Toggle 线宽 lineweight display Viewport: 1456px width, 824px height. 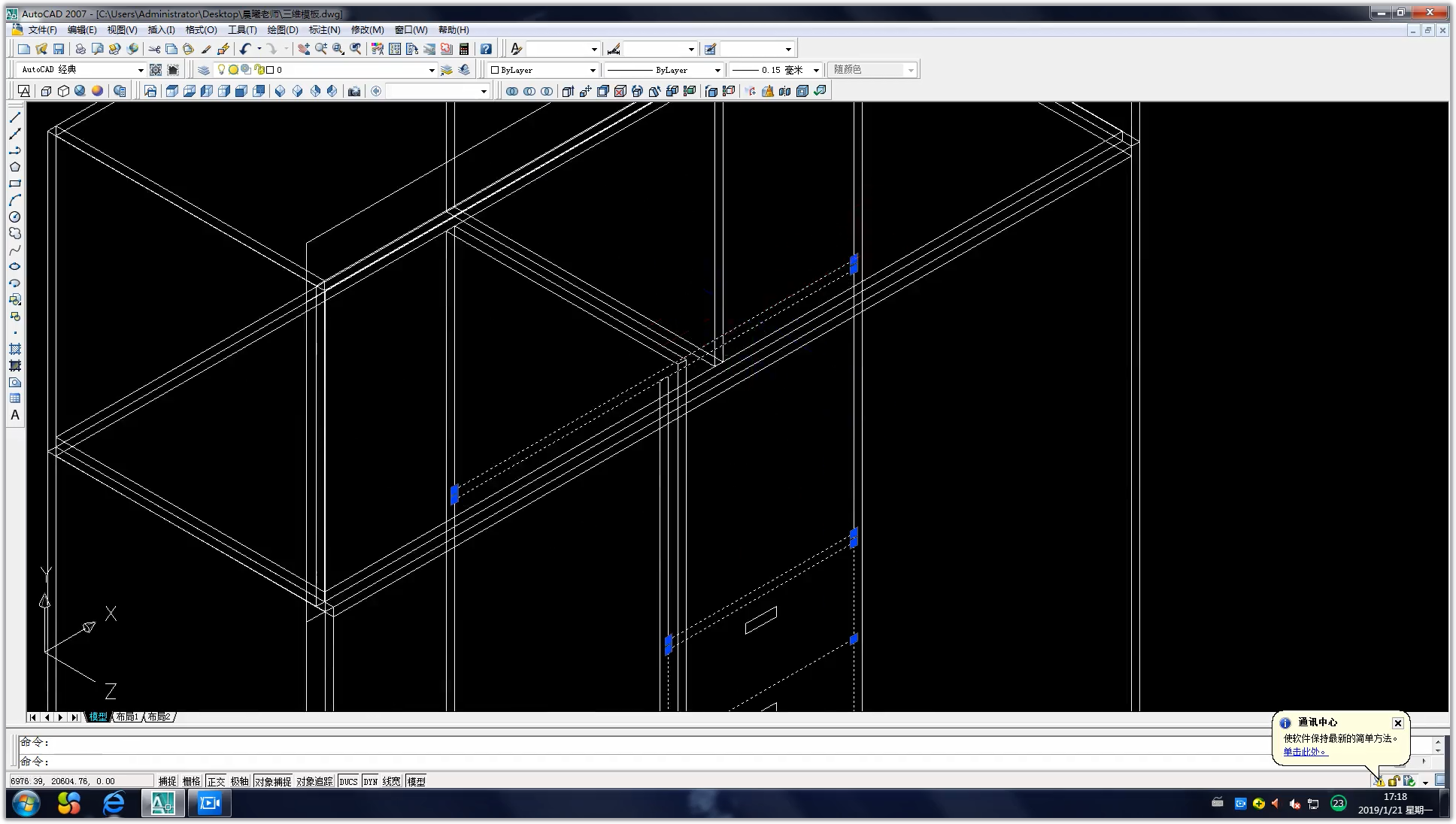[391, 781]
